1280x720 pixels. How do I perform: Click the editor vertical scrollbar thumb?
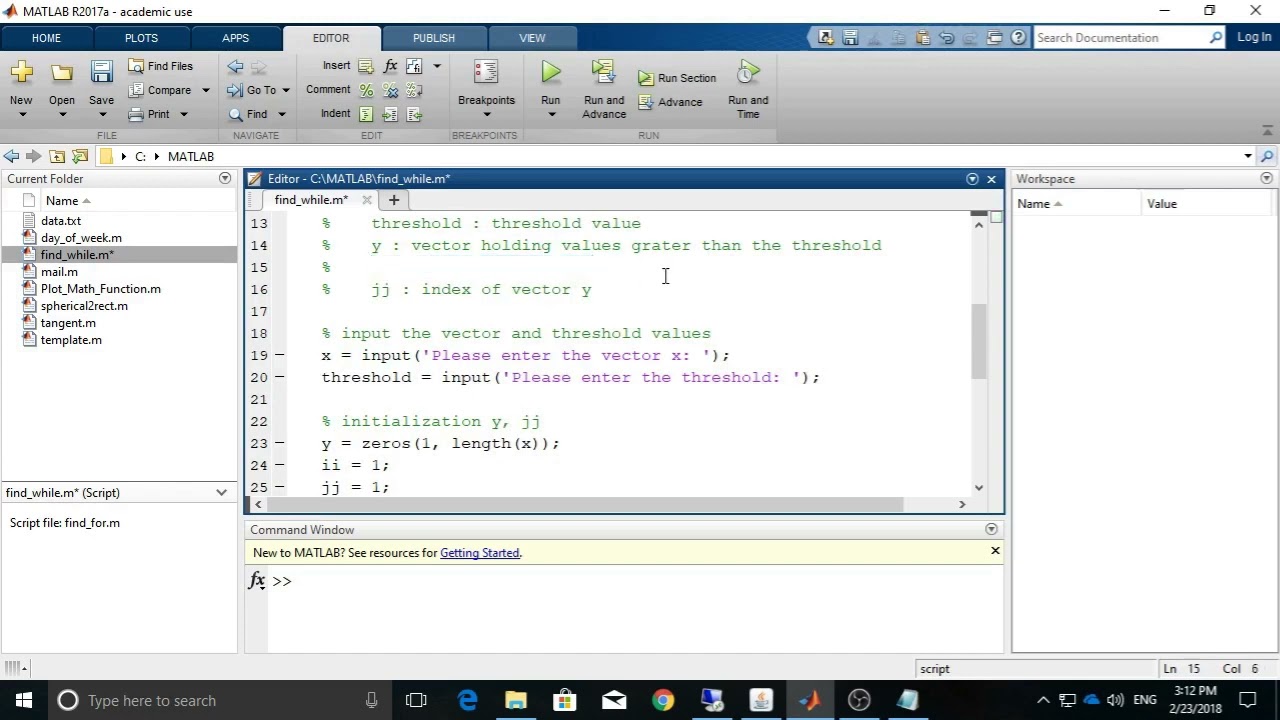[x=978, y=342]
